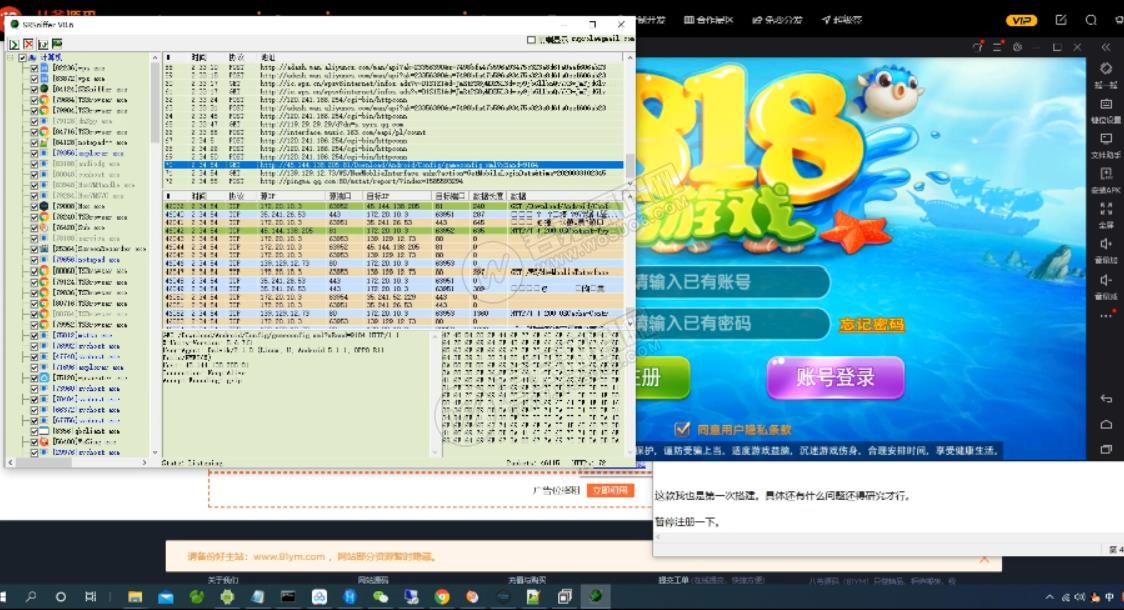Screen dimensions: 1124x610
Task: Click emulator recent apps icon
Action: pyautogui.click(x=1106, y=449)
